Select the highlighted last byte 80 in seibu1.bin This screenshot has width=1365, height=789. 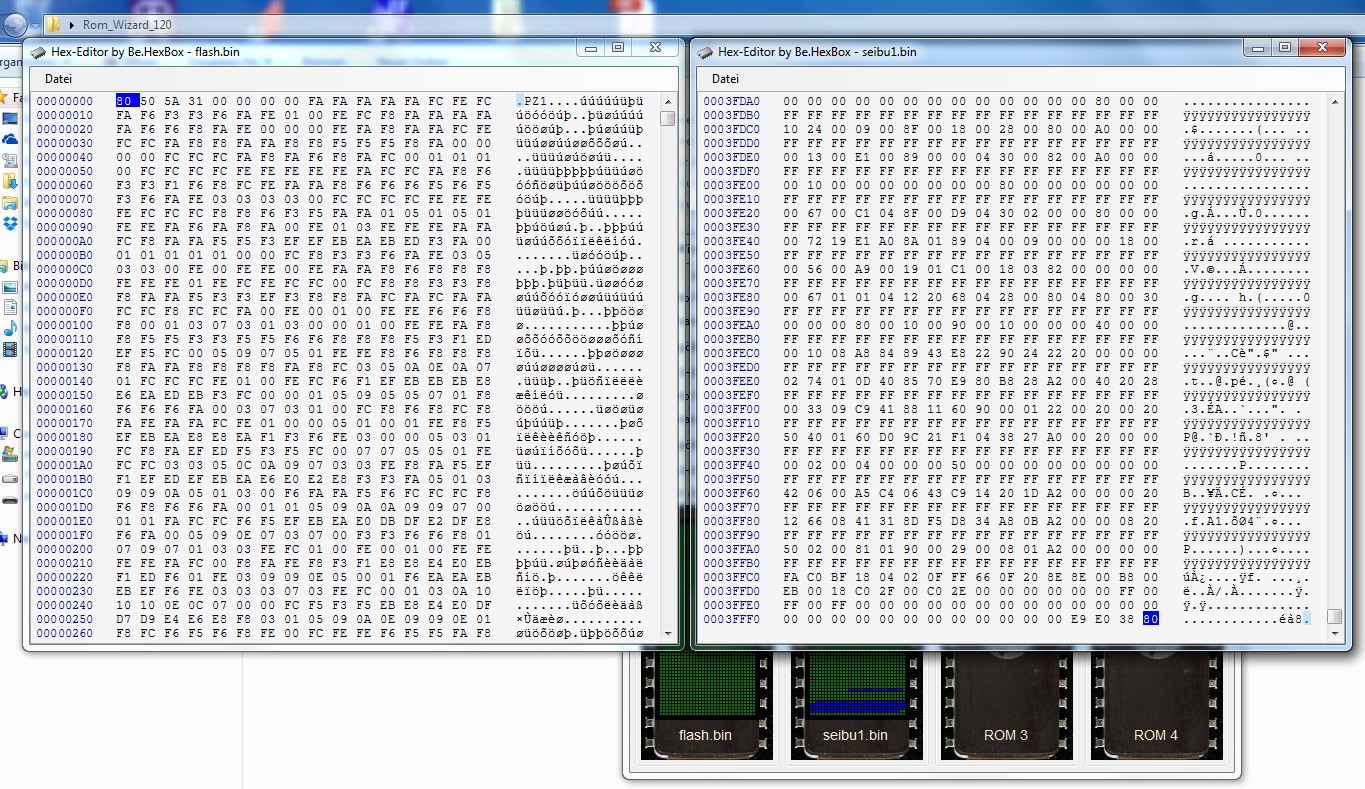pos(1150,619)
